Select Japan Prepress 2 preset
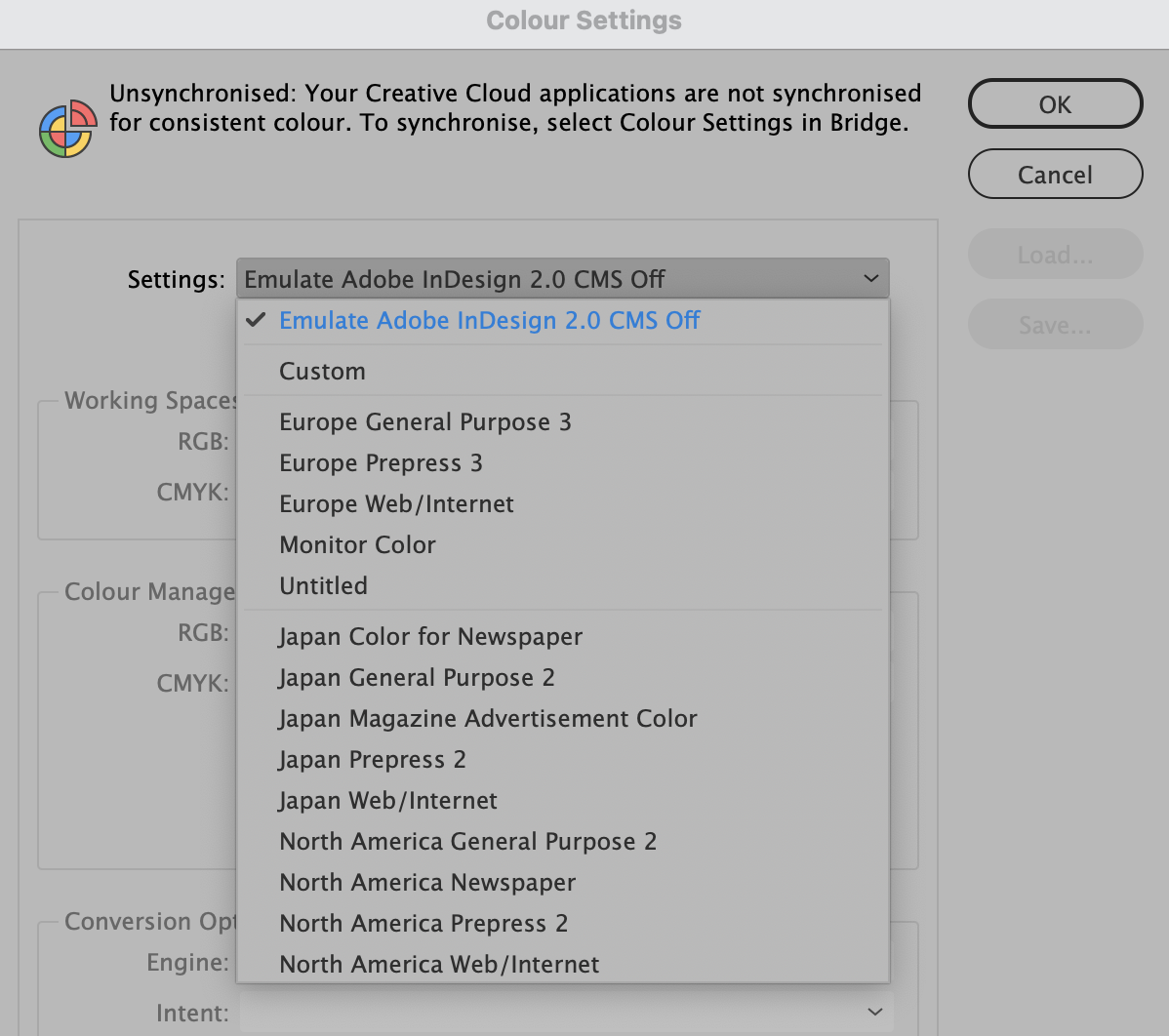 [372, 760]
